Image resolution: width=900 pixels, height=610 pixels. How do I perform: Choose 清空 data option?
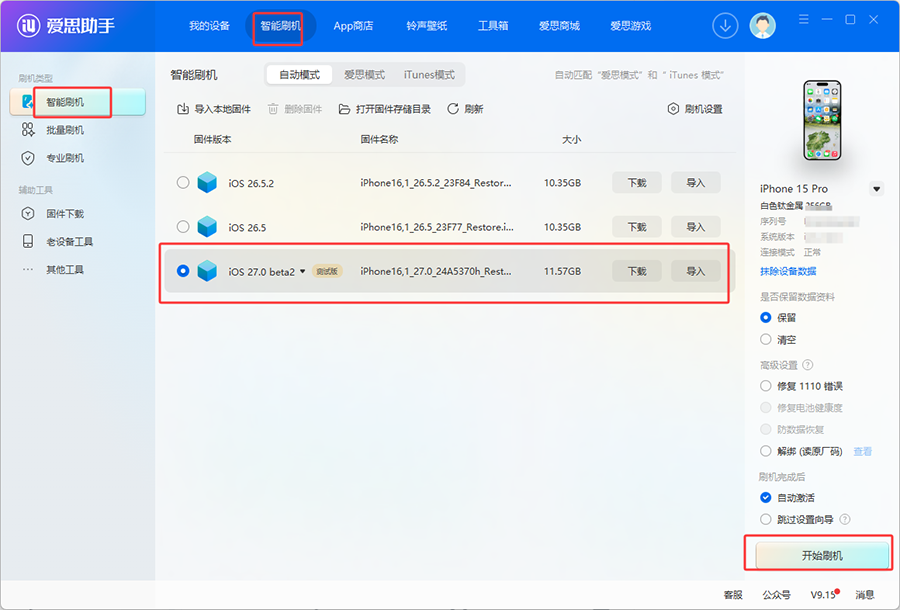[x=766, y=339]
